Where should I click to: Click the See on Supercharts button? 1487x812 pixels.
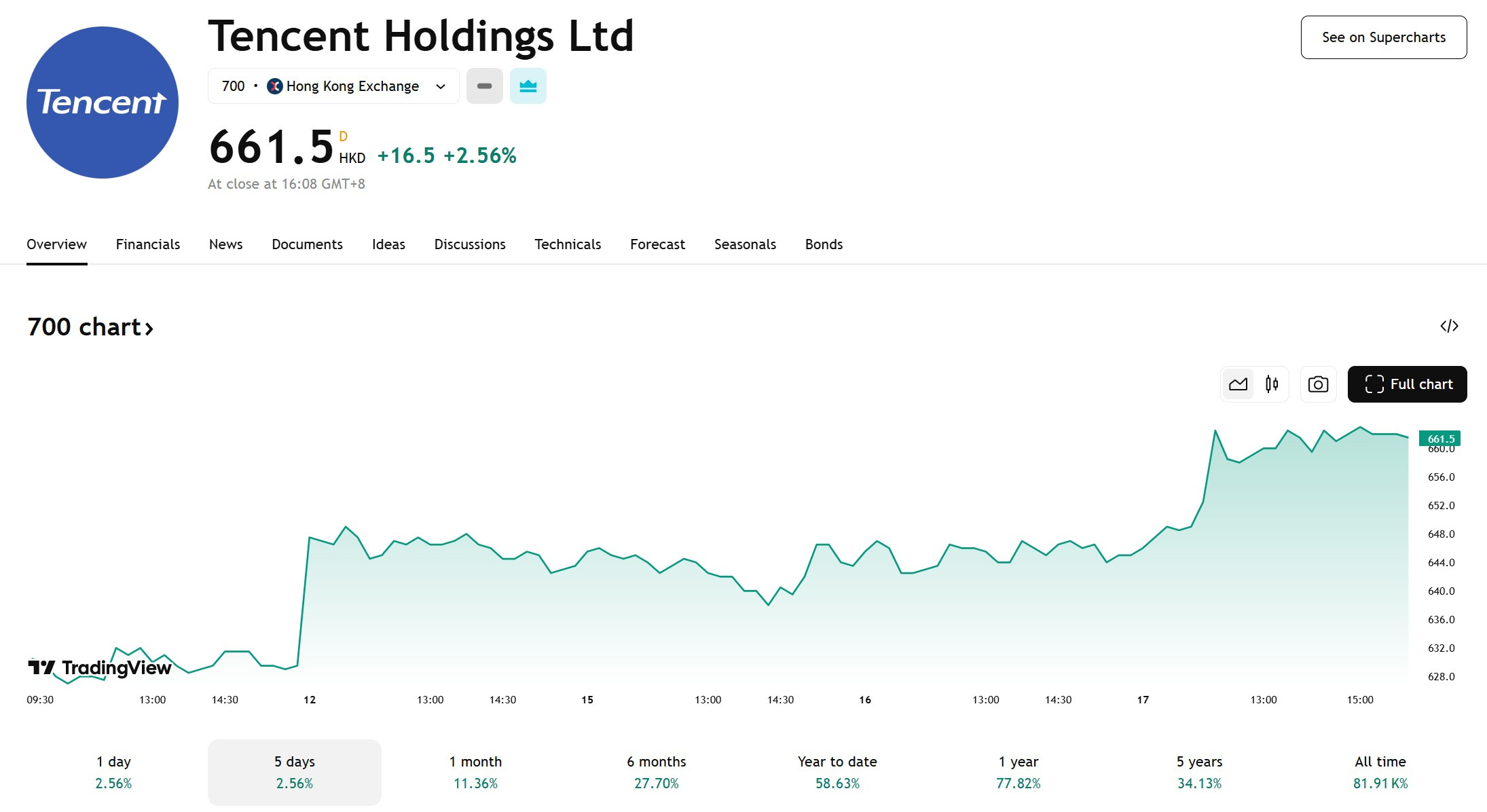(x=1384, y=37)
